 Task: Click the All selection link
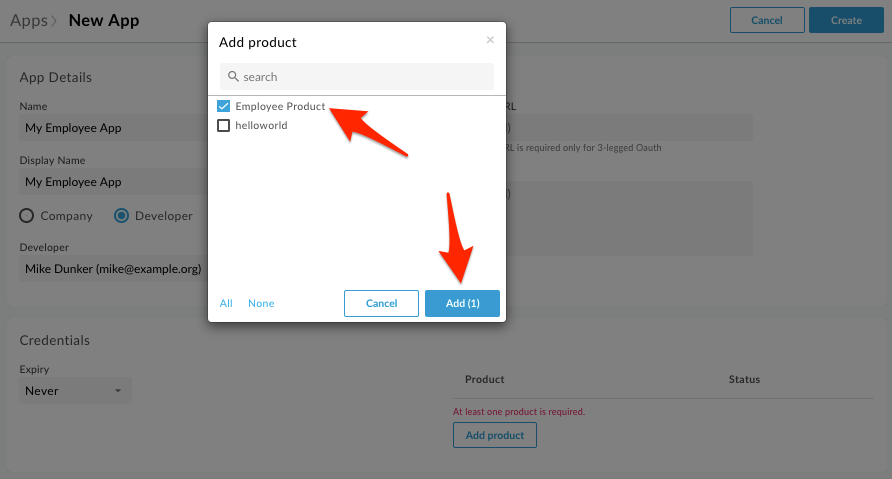tap(226, 303)
